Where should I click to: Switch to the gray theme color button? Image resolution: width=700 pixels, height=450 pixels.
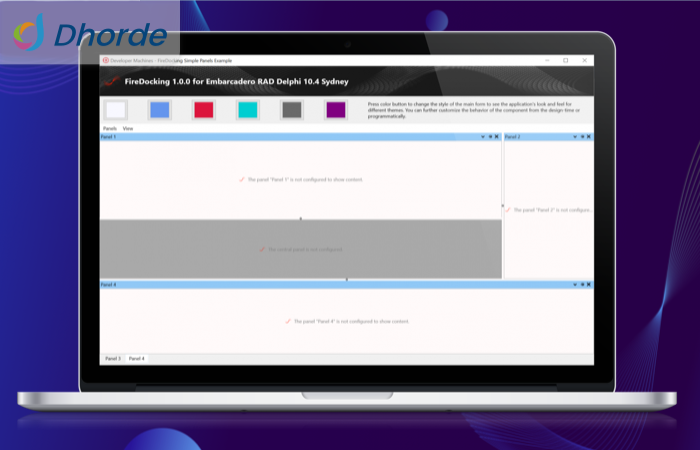[x=291, y=110]
